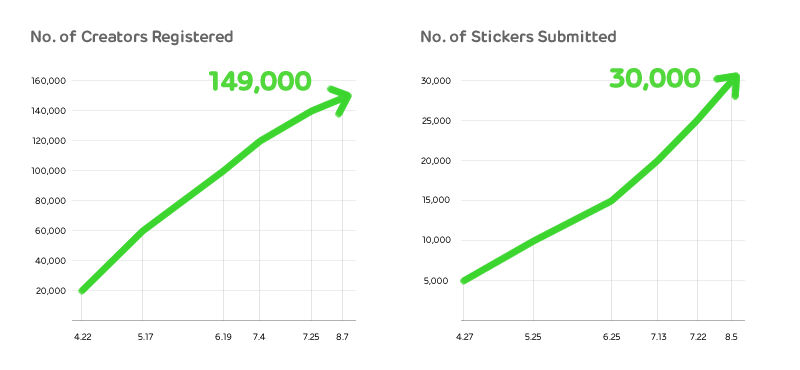Click the 30,000 green total label
The image size is (800, 370).
pos(655,79)
